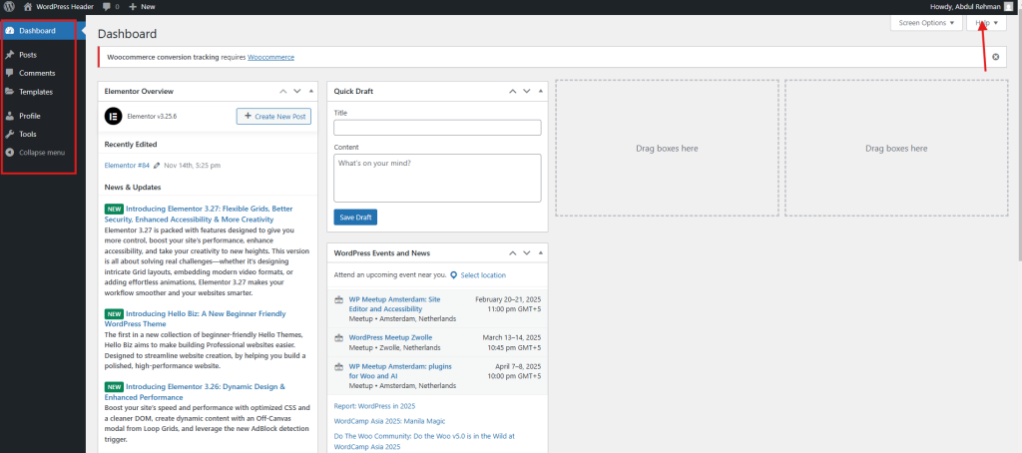1022x453 pixels.
Task: Move Elementor Overview widget down
Action: click(297, 91)
